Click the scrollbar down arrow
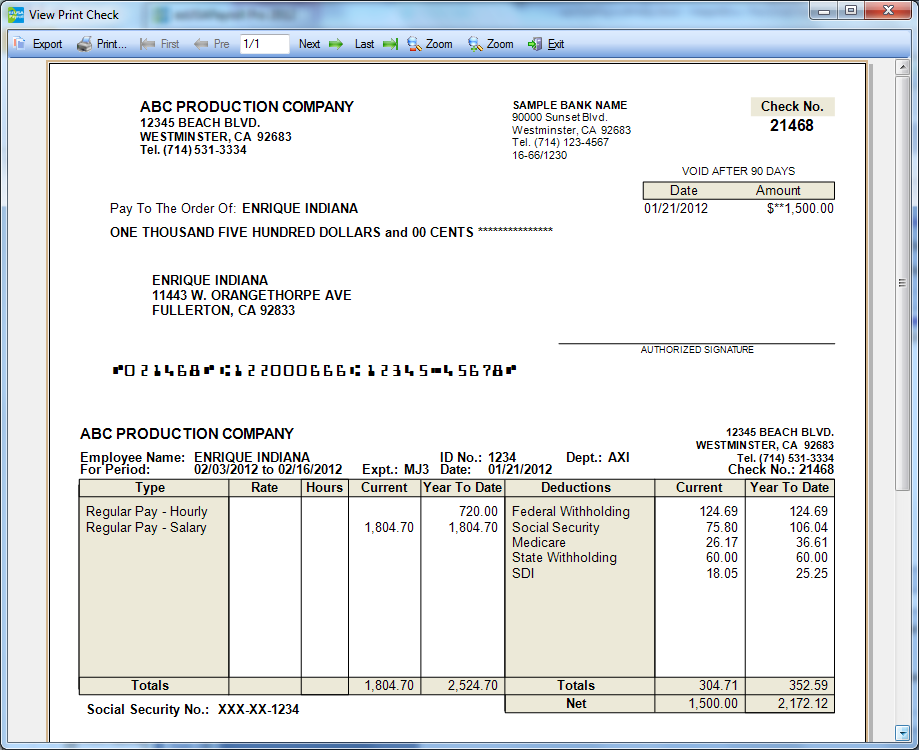The width and height of the screenshot is (919, 750). pyautogui.click(x=902, y=731)
